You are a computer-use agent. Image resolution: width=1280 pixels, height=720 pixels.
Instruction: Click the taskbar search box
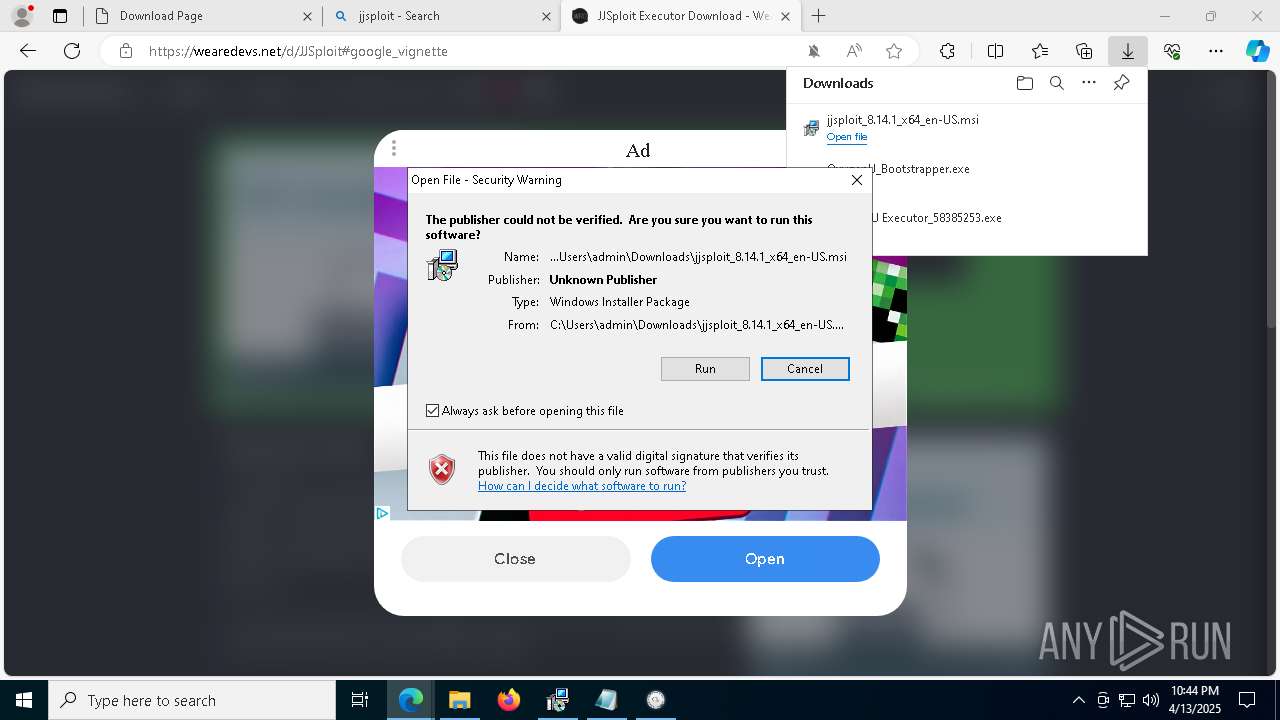tap(192, 700)
